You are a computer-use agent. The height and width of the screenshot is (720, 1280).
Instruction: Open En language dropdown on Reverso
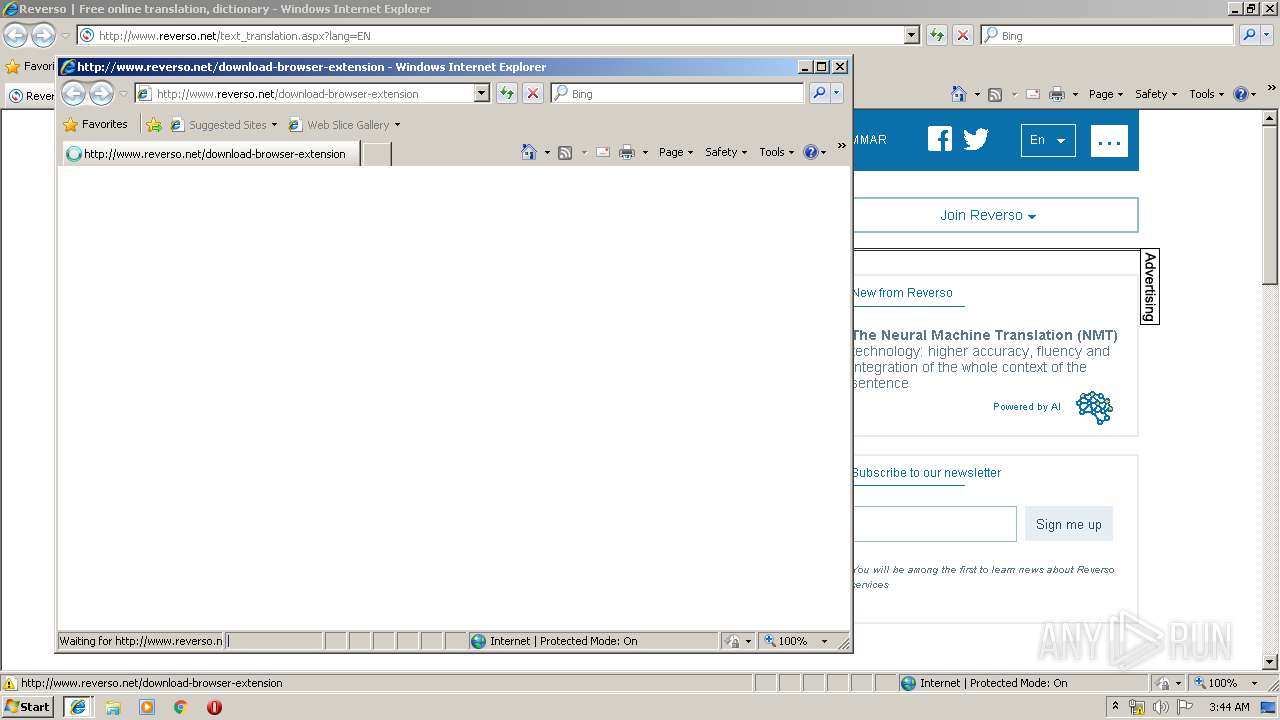(1048, 140)
